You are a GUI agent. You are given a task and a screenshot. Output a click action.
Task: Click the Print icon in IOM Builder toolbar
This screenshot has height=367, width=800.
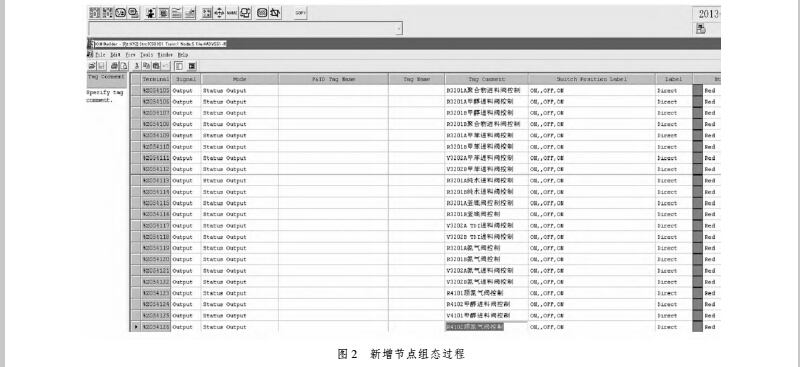[115, 66]
